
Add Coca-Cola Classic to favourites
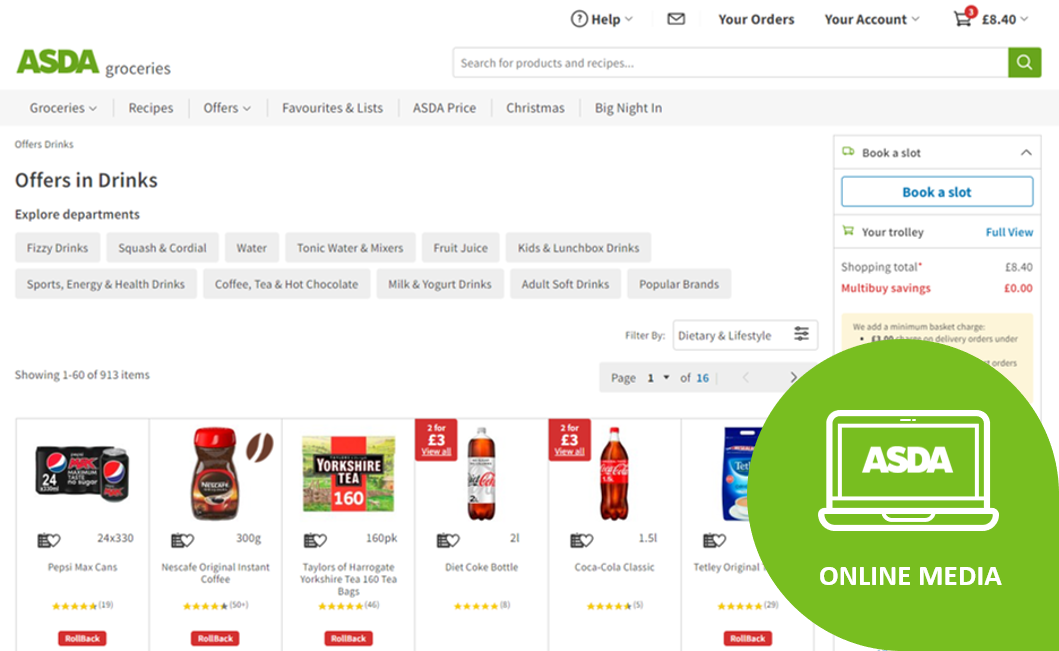[582, 540]
